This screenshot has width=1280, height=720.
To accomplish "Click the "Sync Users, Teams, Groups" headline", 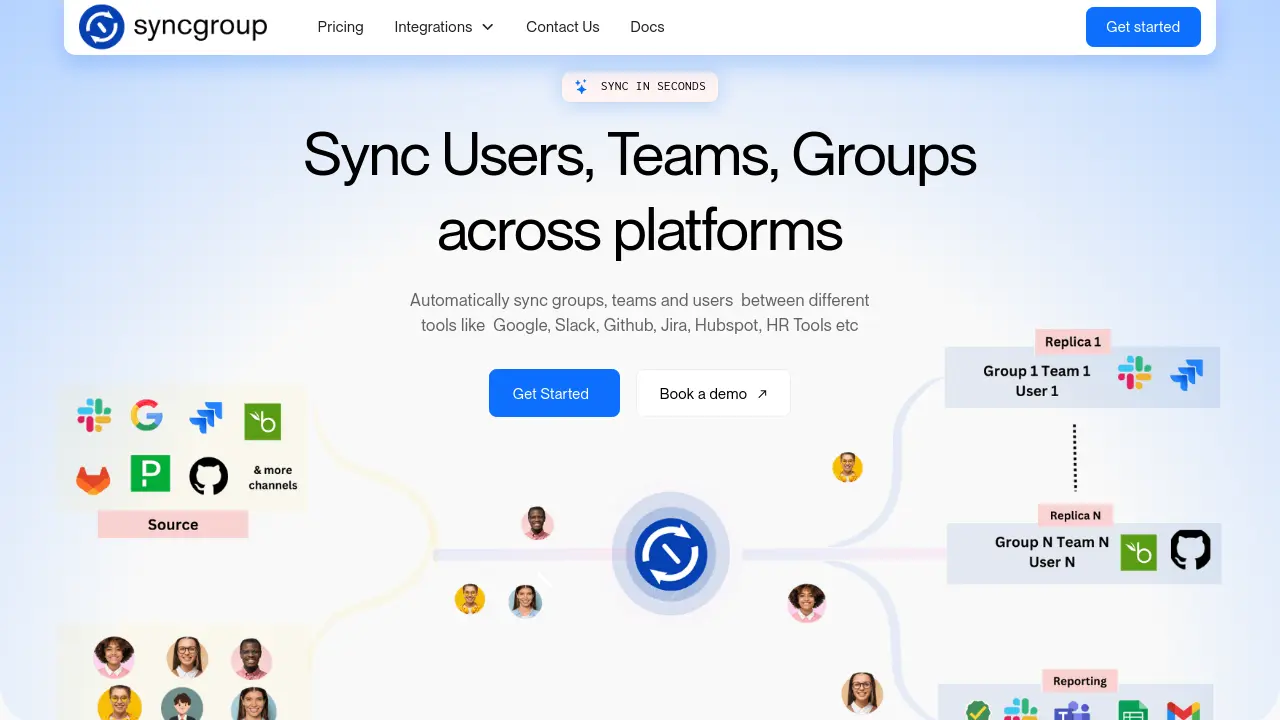I will (x=640, y=155).
